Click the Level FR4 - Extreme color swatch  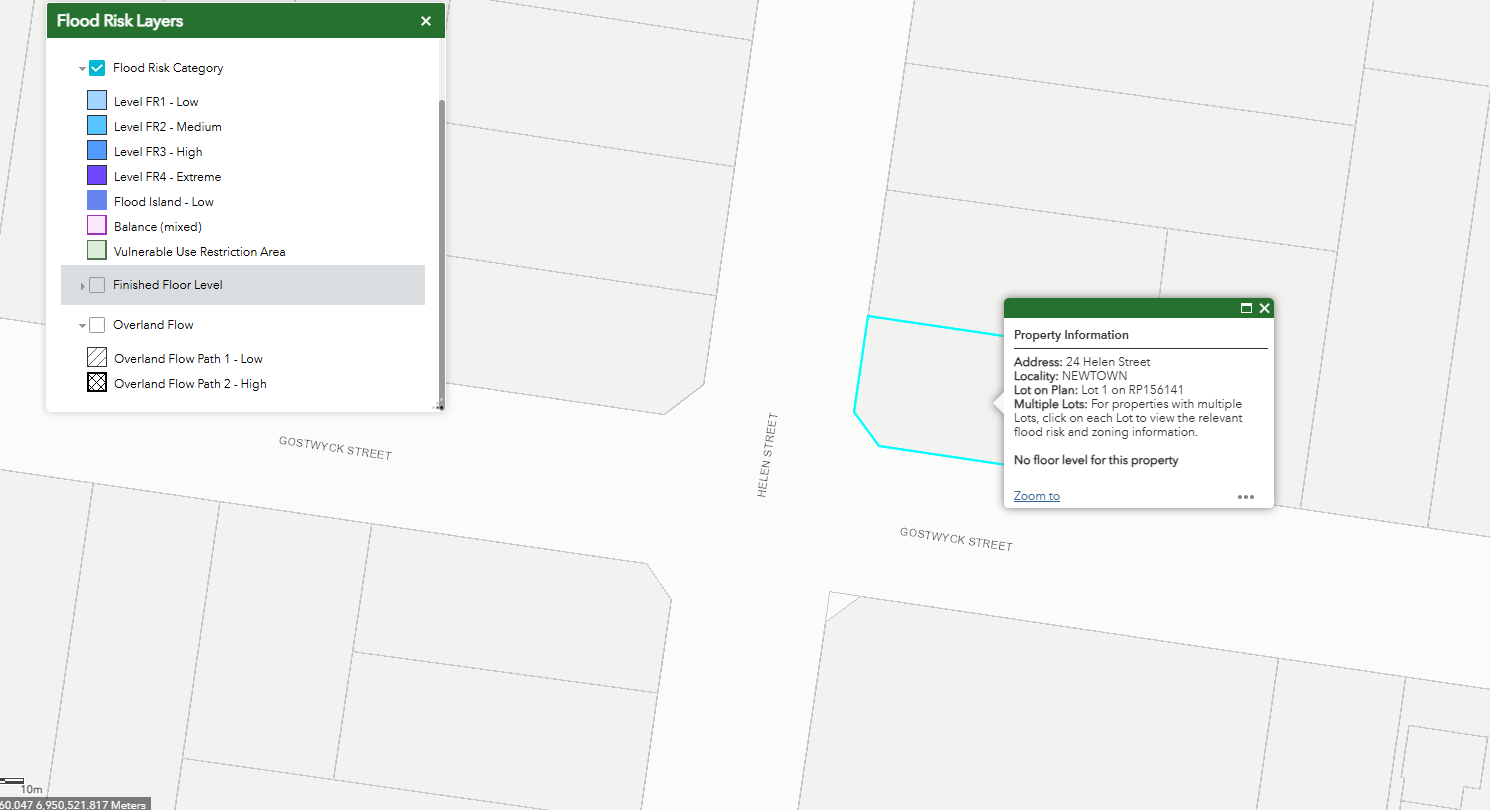coord(97,176)
